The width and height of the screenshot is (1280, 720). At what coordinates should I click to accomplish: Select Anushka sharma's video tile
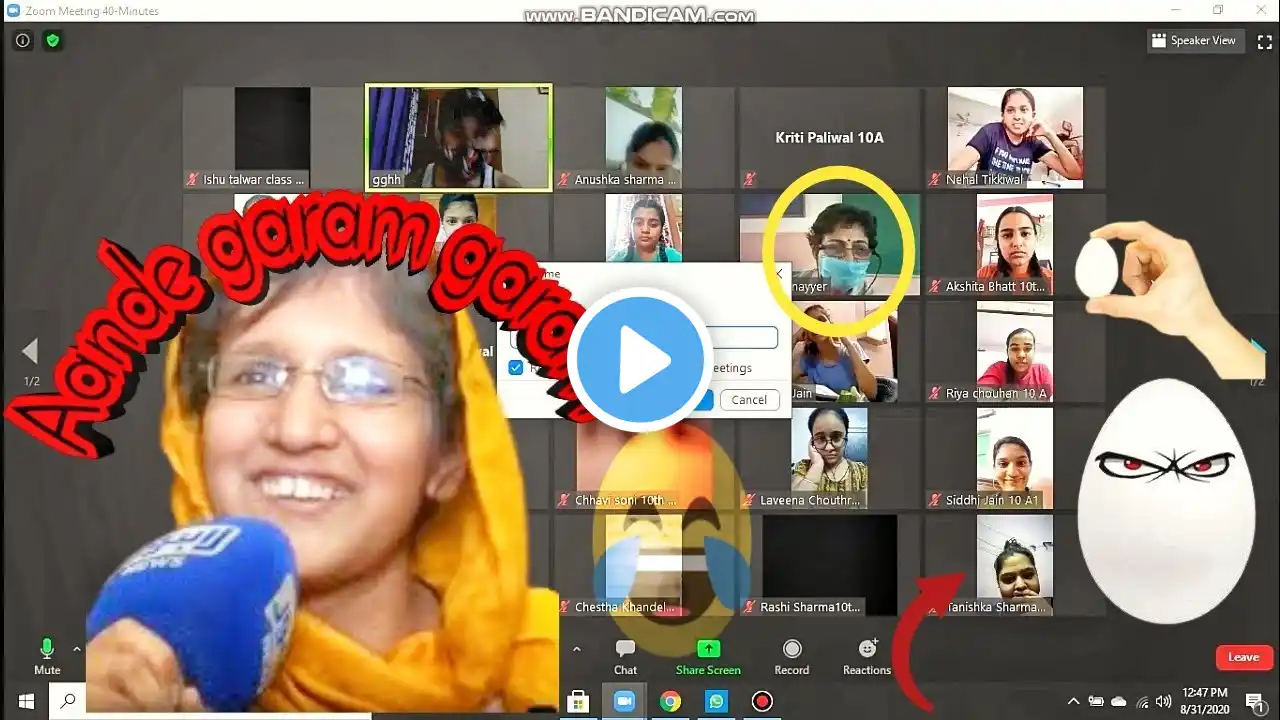coord(644,137)
